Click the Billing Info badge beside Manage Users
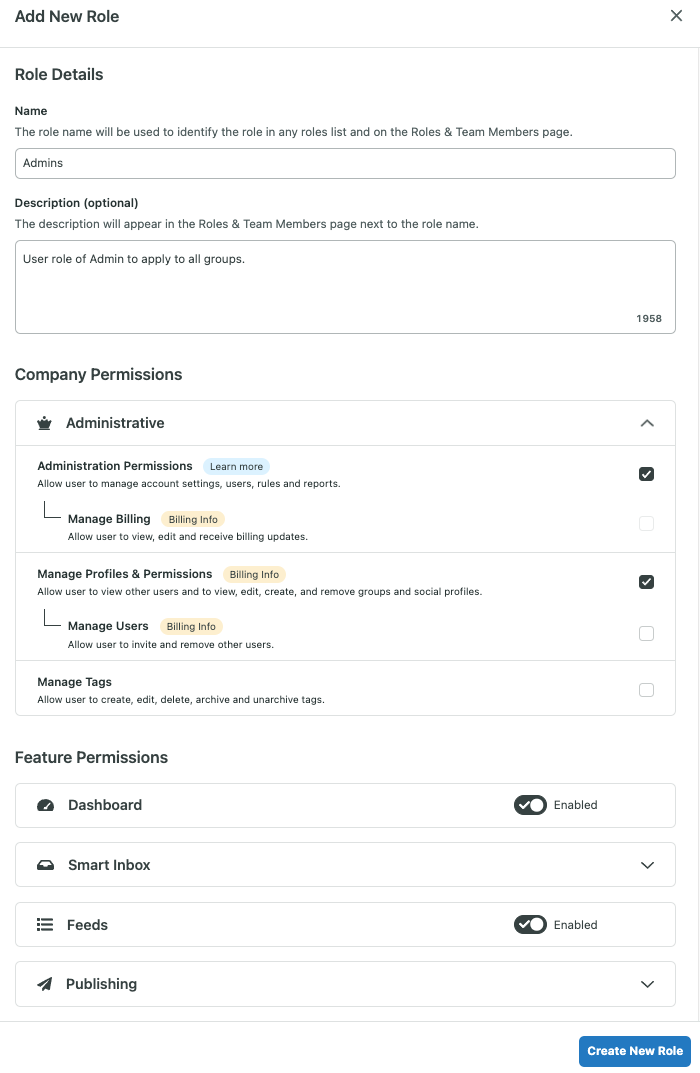Viewport: 700px width, 1073px height. [191, 627]
